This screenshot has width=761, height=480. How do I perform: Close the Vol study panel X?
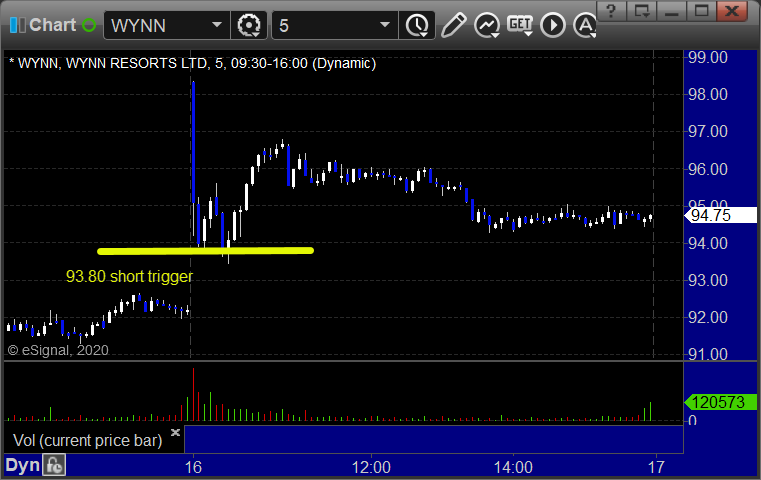coord(175,432)
